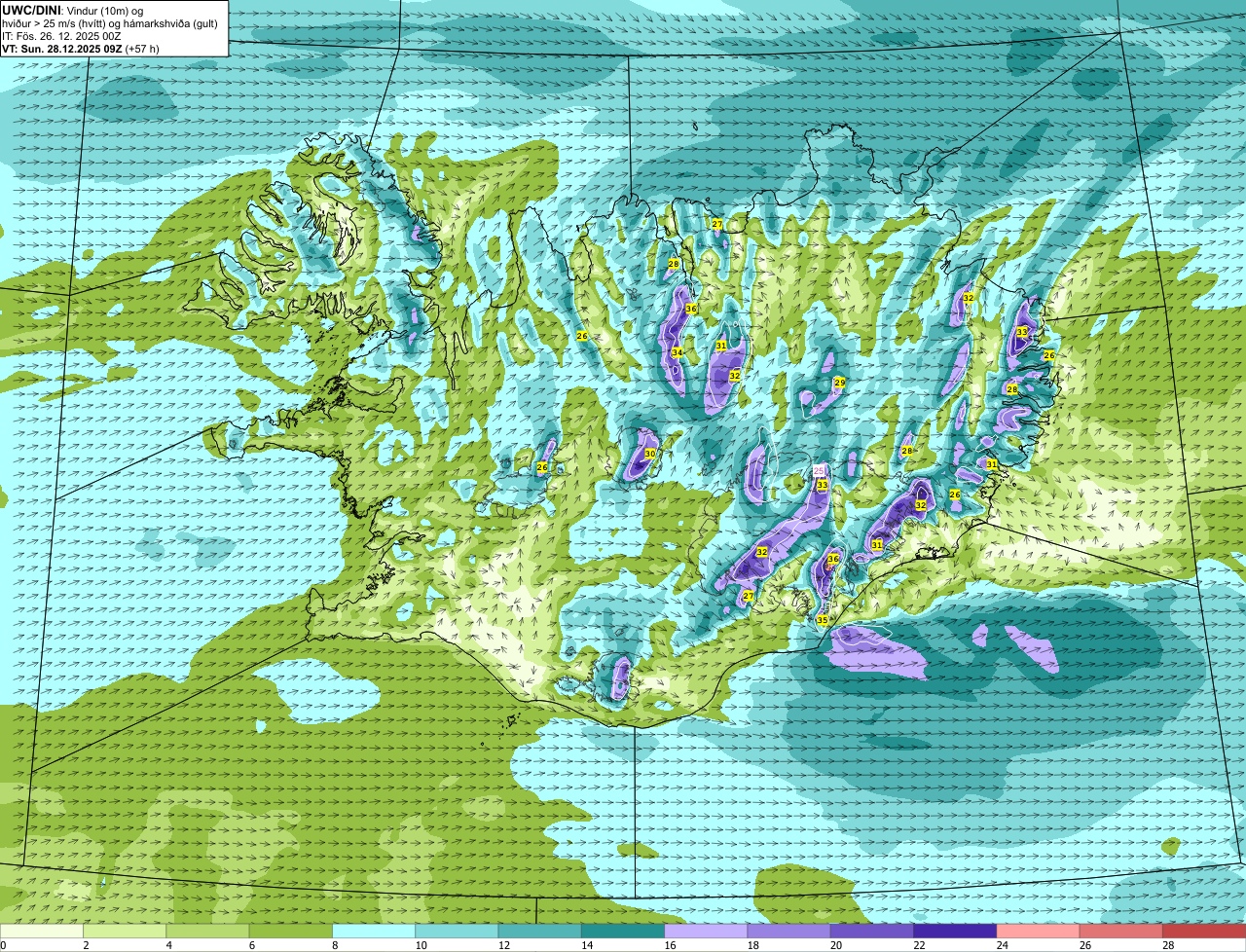The image size is (1246, 952).
Task: Pick the 4–6 m/s light green legend swatch
Action: coord(207,931)
